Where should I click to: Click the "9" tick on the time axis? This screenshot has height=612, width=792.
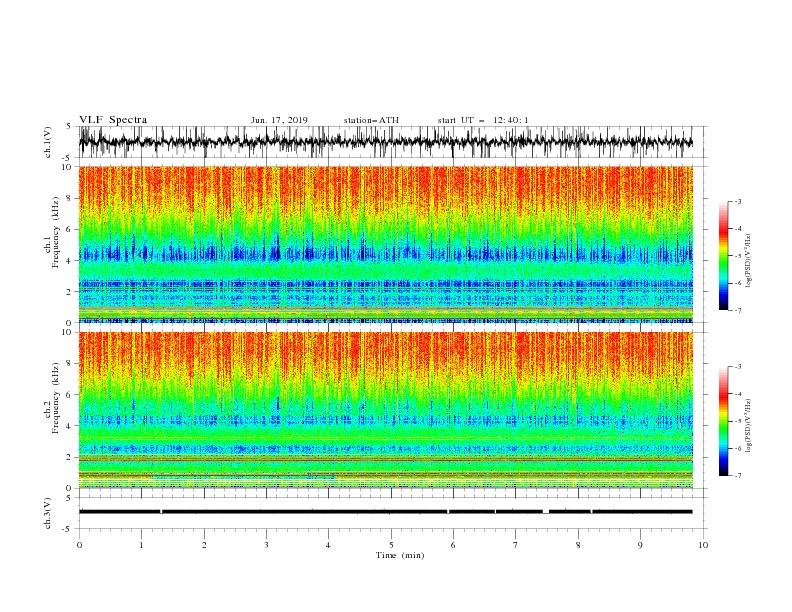click(640, 545)
